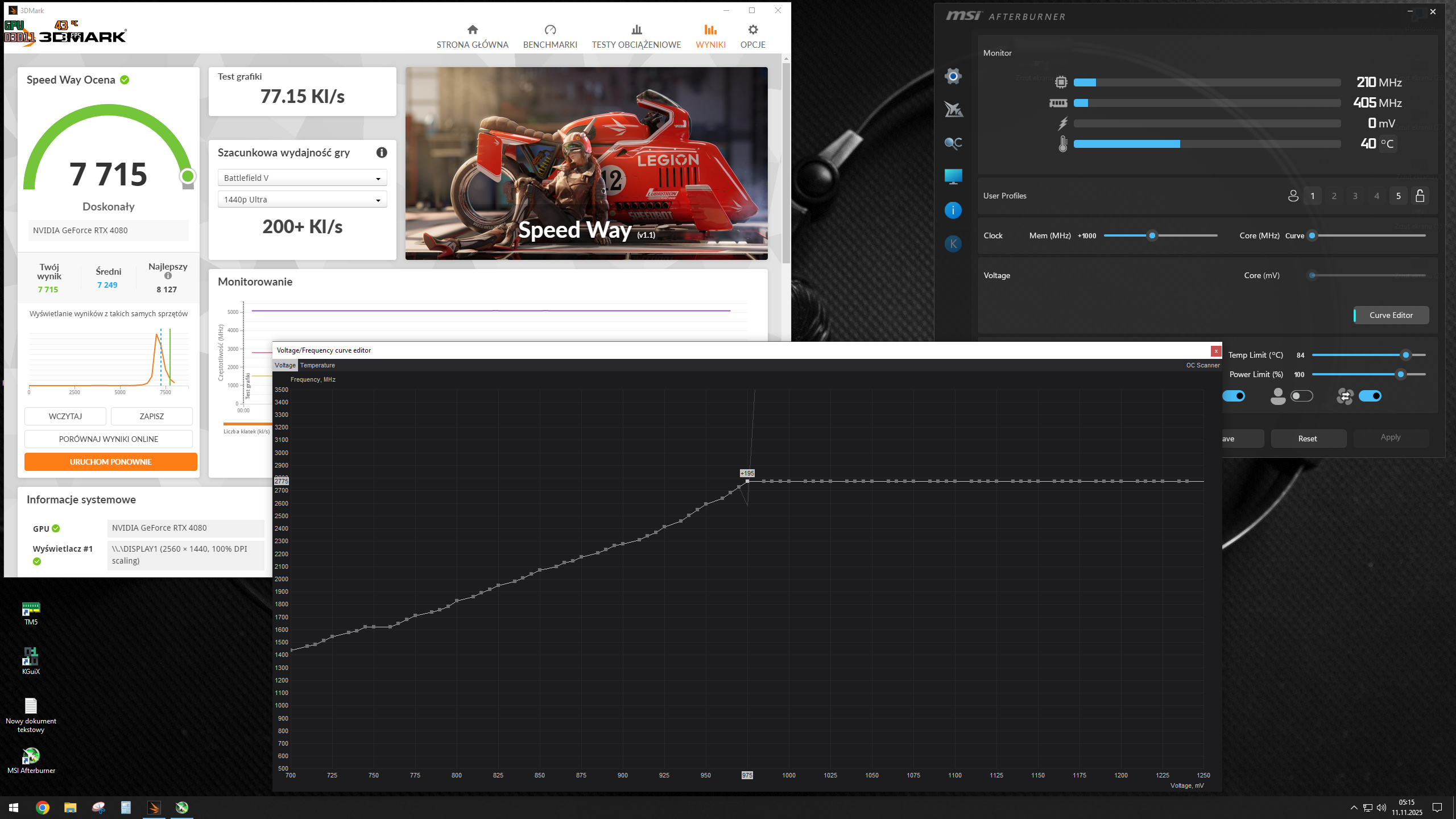Viewport: 1456px width, 819px height.
Task: Click the Speed Way benchmark thumbnail
Action: click(586, 163)
